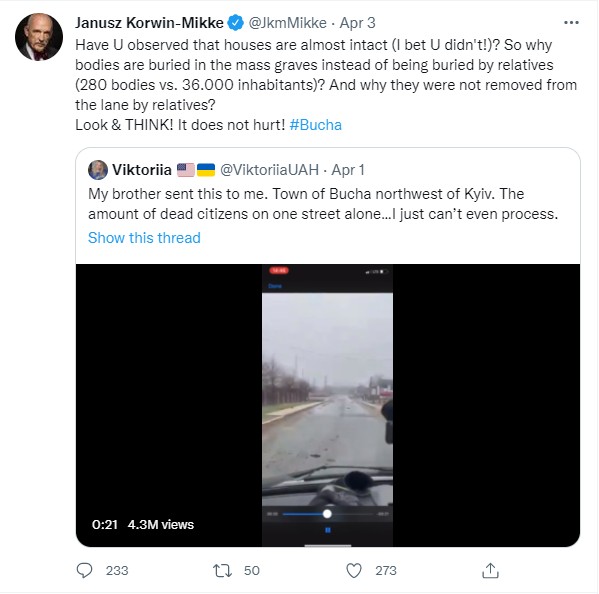Click Show this thread link

pyautogui.click(x=144, y=238)
